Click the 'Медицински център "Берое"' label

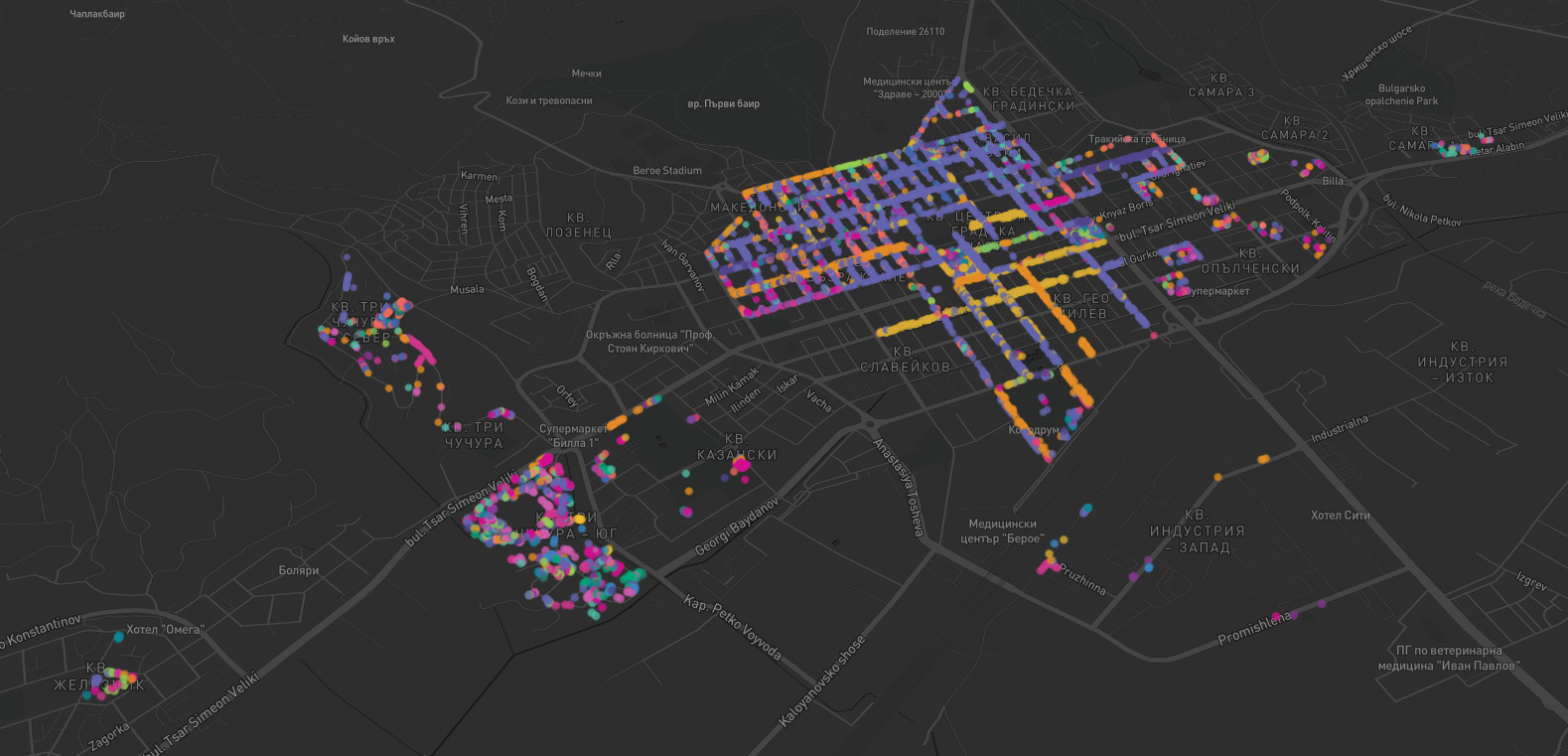tap(1002, 531)
